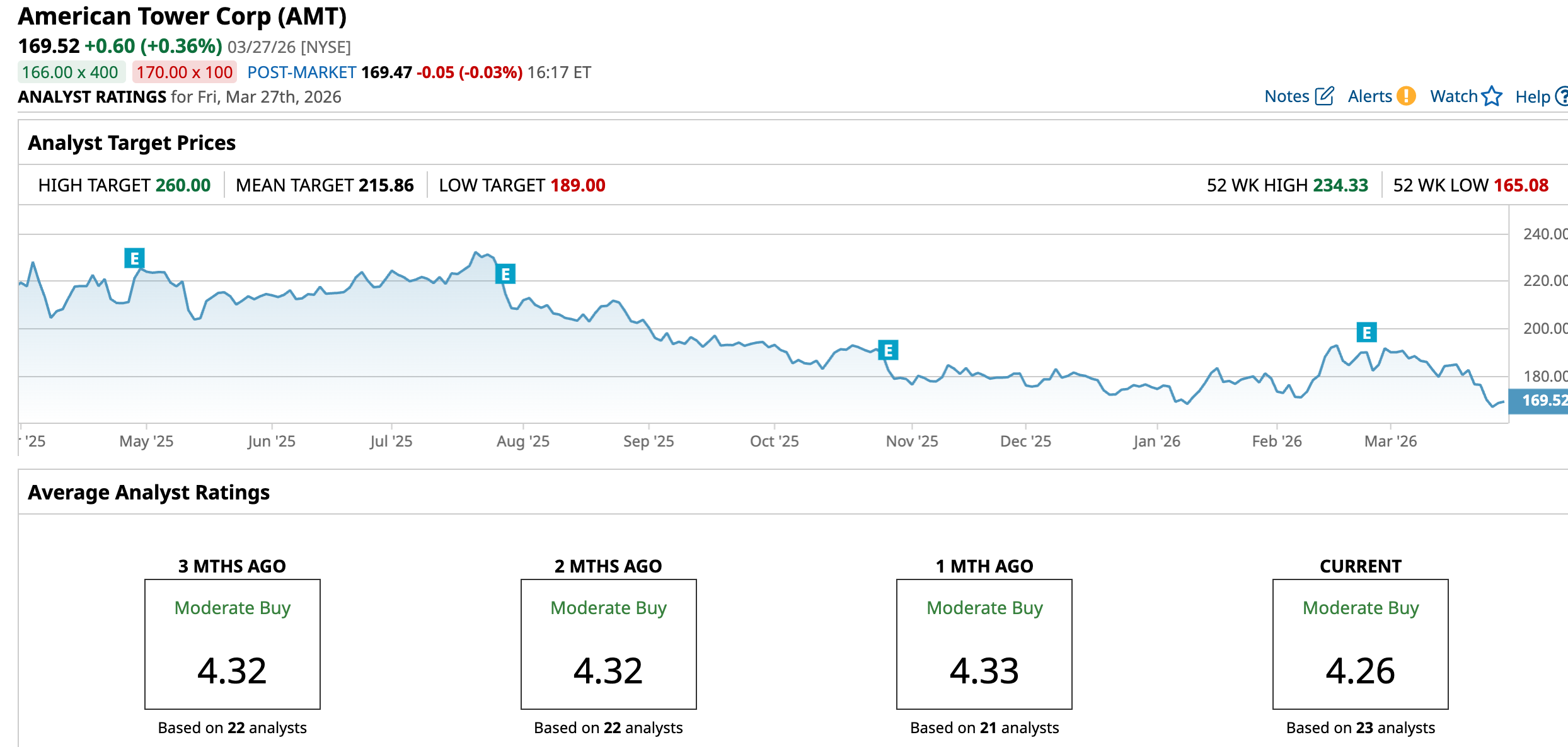Image resolution: width=1568 pixels, height=747 pixels.
Task: Click the Watch star icon
Action: (x=1492, y=96)
